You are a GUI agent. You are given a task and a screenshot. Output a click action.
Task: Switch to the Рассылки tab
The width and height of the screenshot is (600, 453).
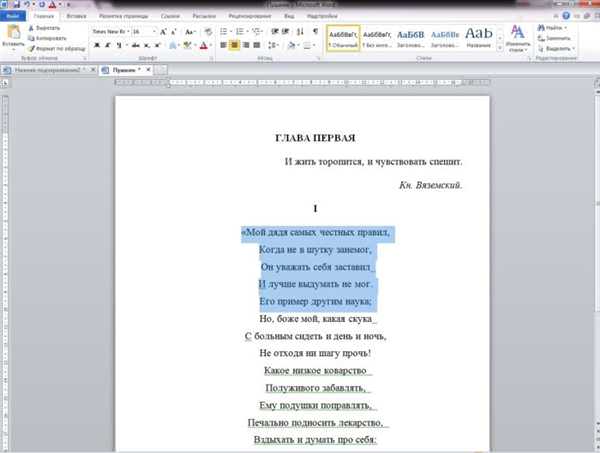coord(204,16)
